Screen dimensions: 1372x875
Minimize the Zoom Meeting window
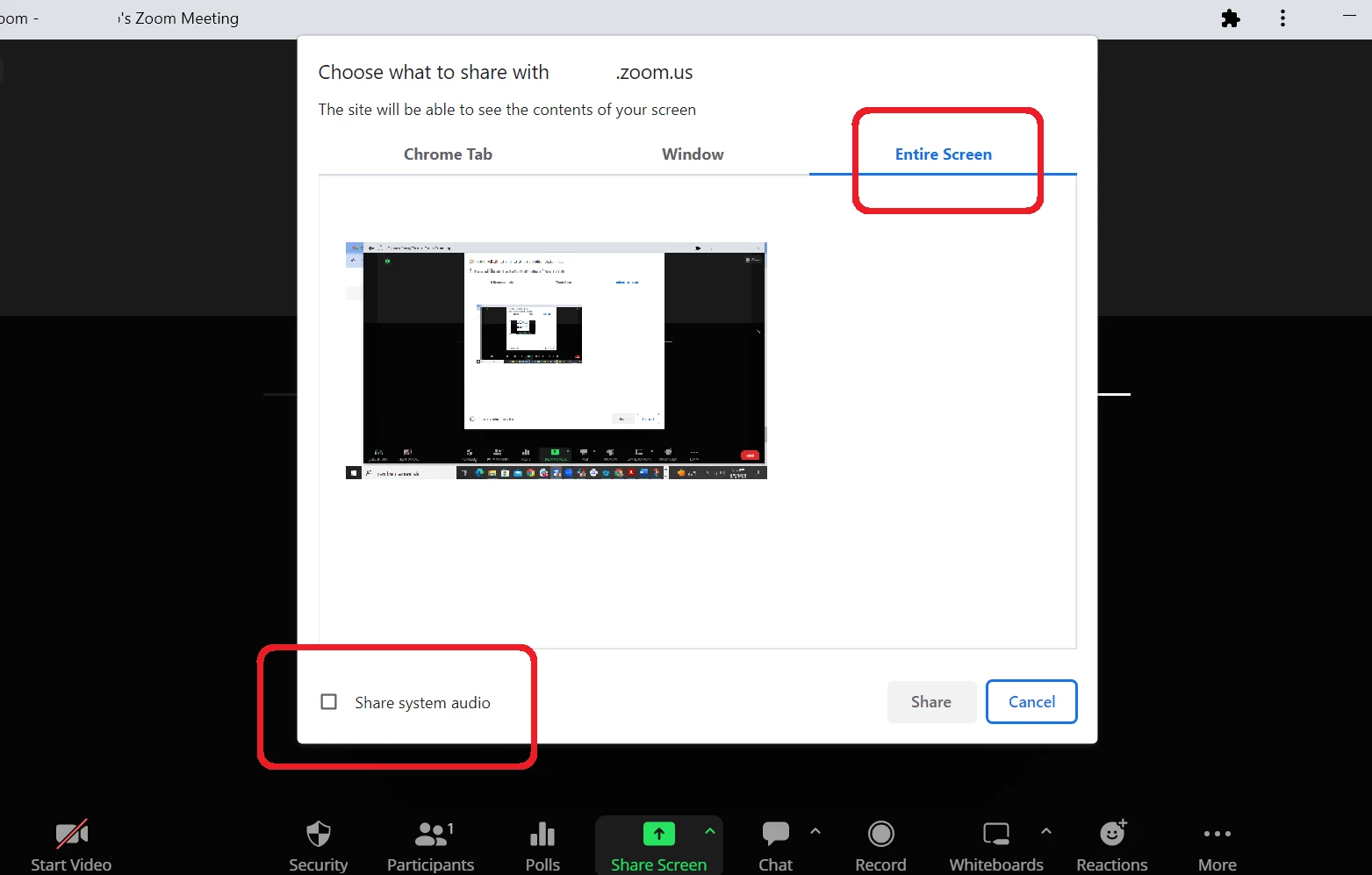(x=1349, y=16)
